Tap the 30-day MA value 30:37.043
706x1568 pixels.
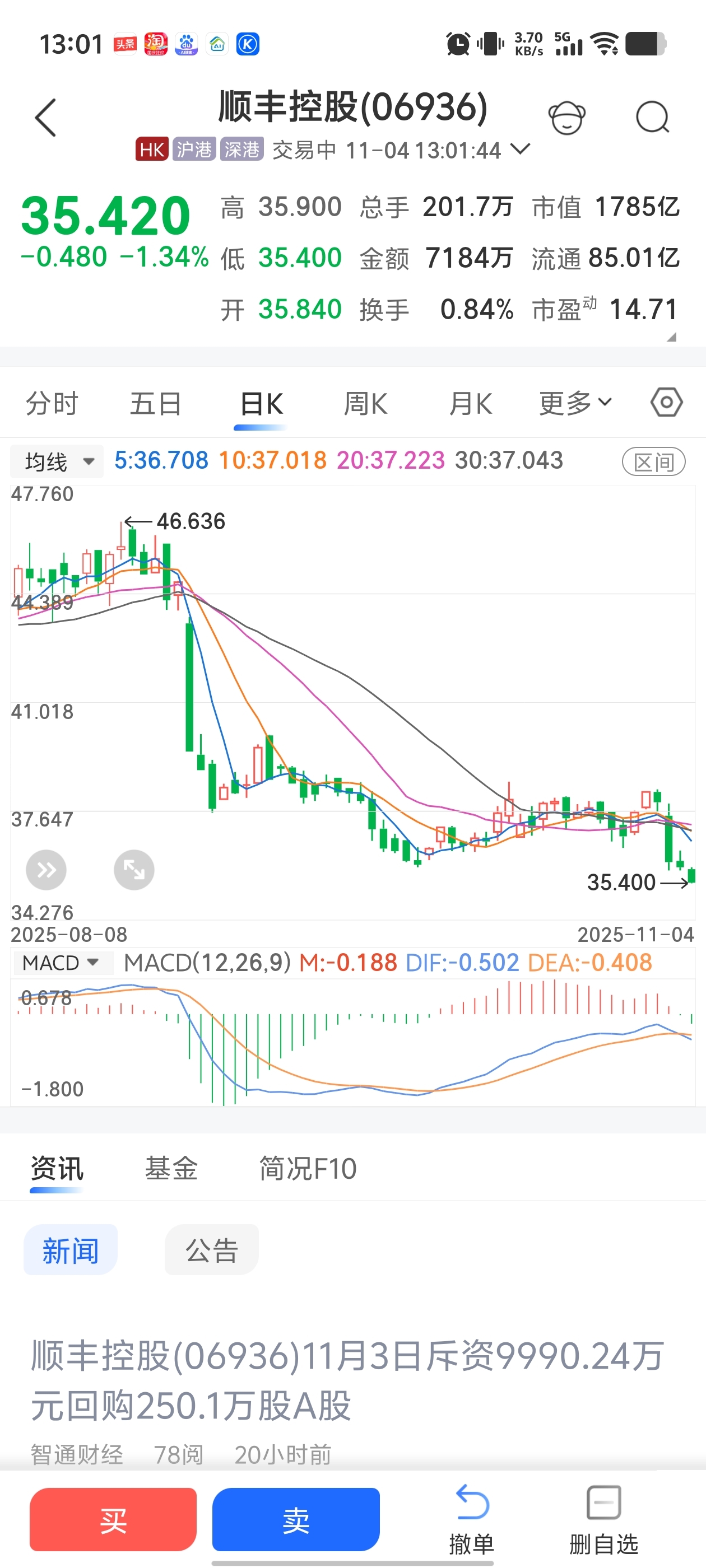coord(509,460)
